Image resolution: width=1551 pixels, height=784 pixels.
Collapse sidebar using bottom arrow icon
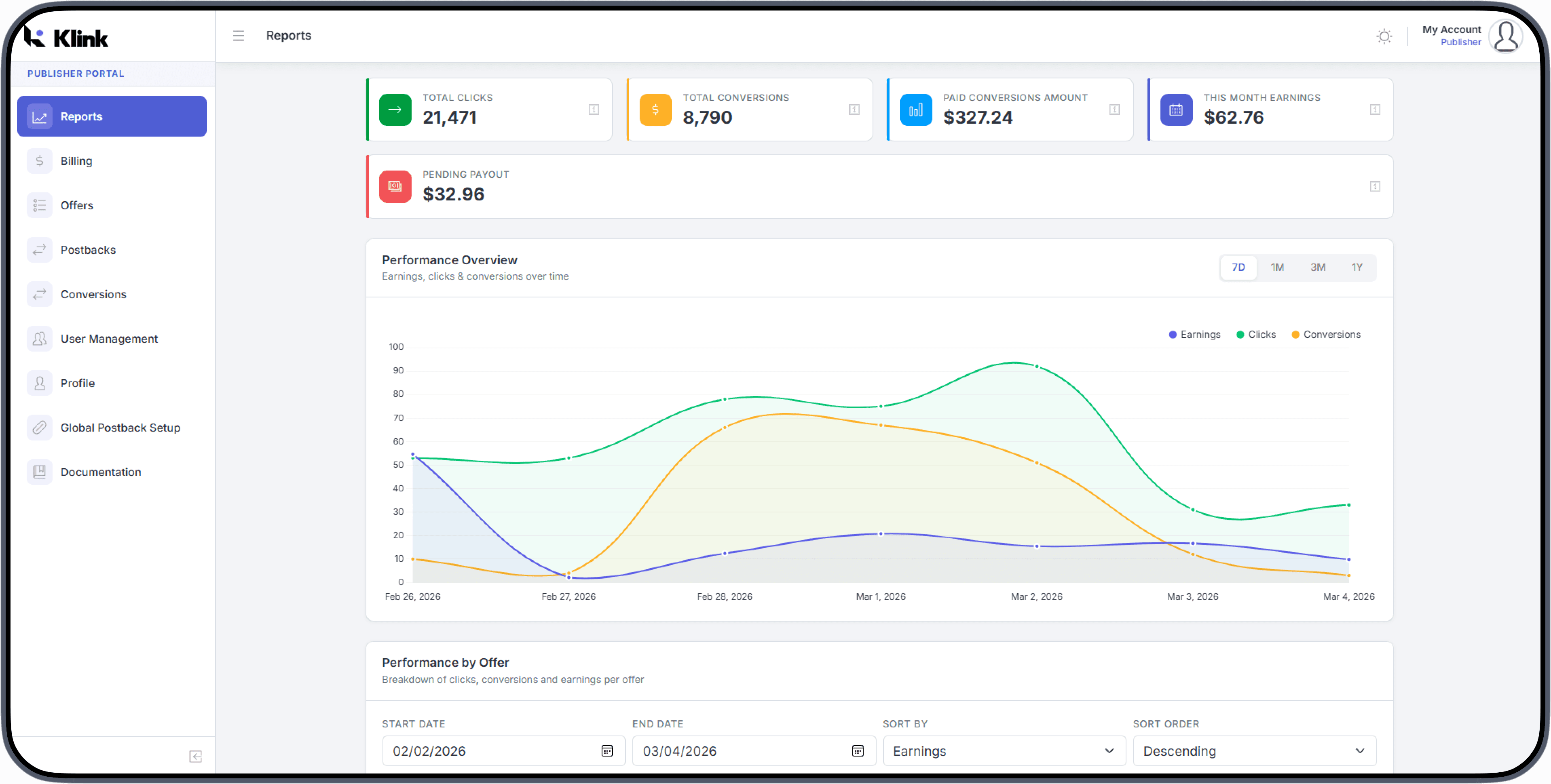coord(196,756)
